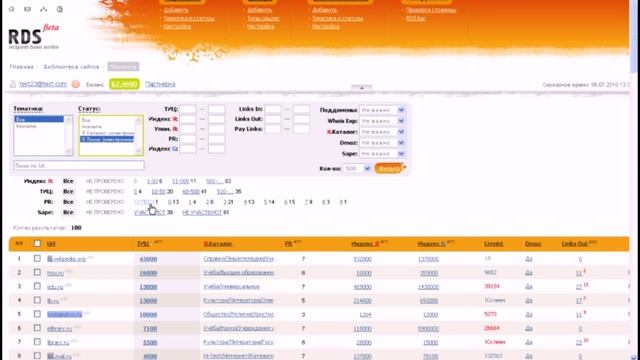This screenshot has height=360, width=640.
Task: Open the Dmoz filter dropdown
Action: [x=382, y=143]
